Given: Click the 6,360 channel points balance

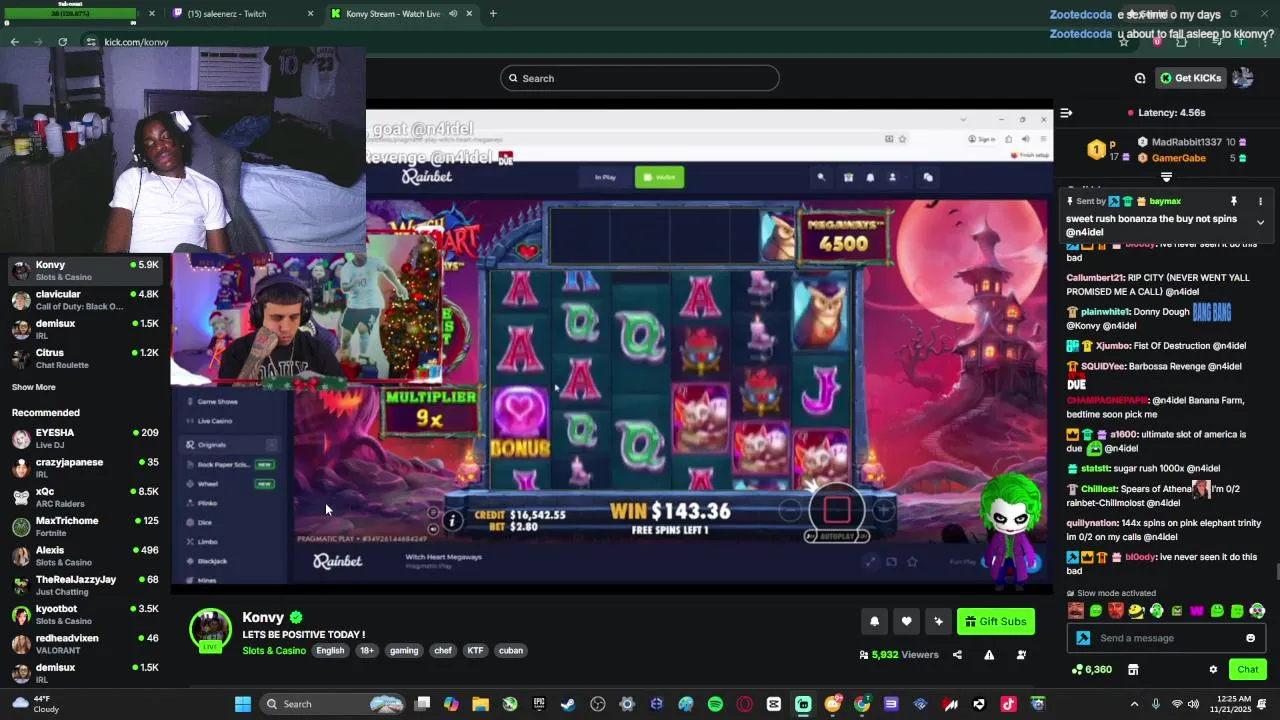Looking at the screenshot, I should pos(1091,669).
